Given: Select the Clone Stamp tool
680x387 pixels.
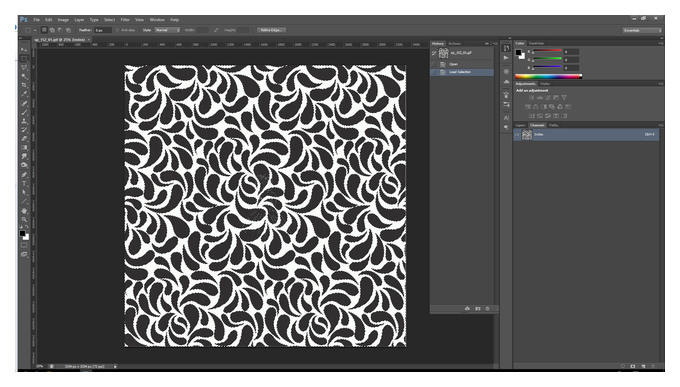Looking at the screenshot, I should (24, 121).
